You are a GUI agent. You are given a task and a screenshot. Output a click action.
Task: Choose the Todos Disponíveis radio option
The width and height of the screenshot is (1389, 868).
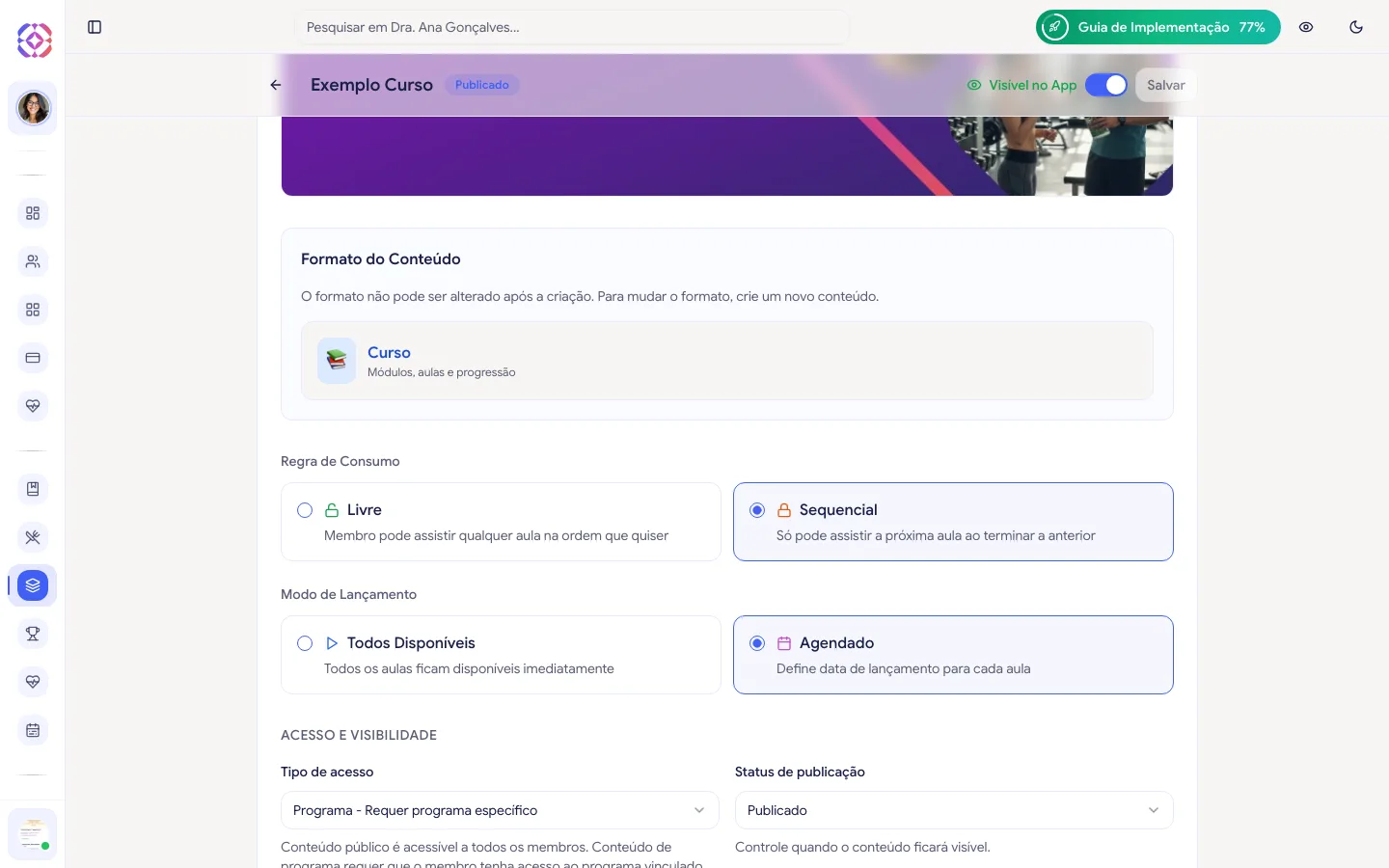pos(305,643)
